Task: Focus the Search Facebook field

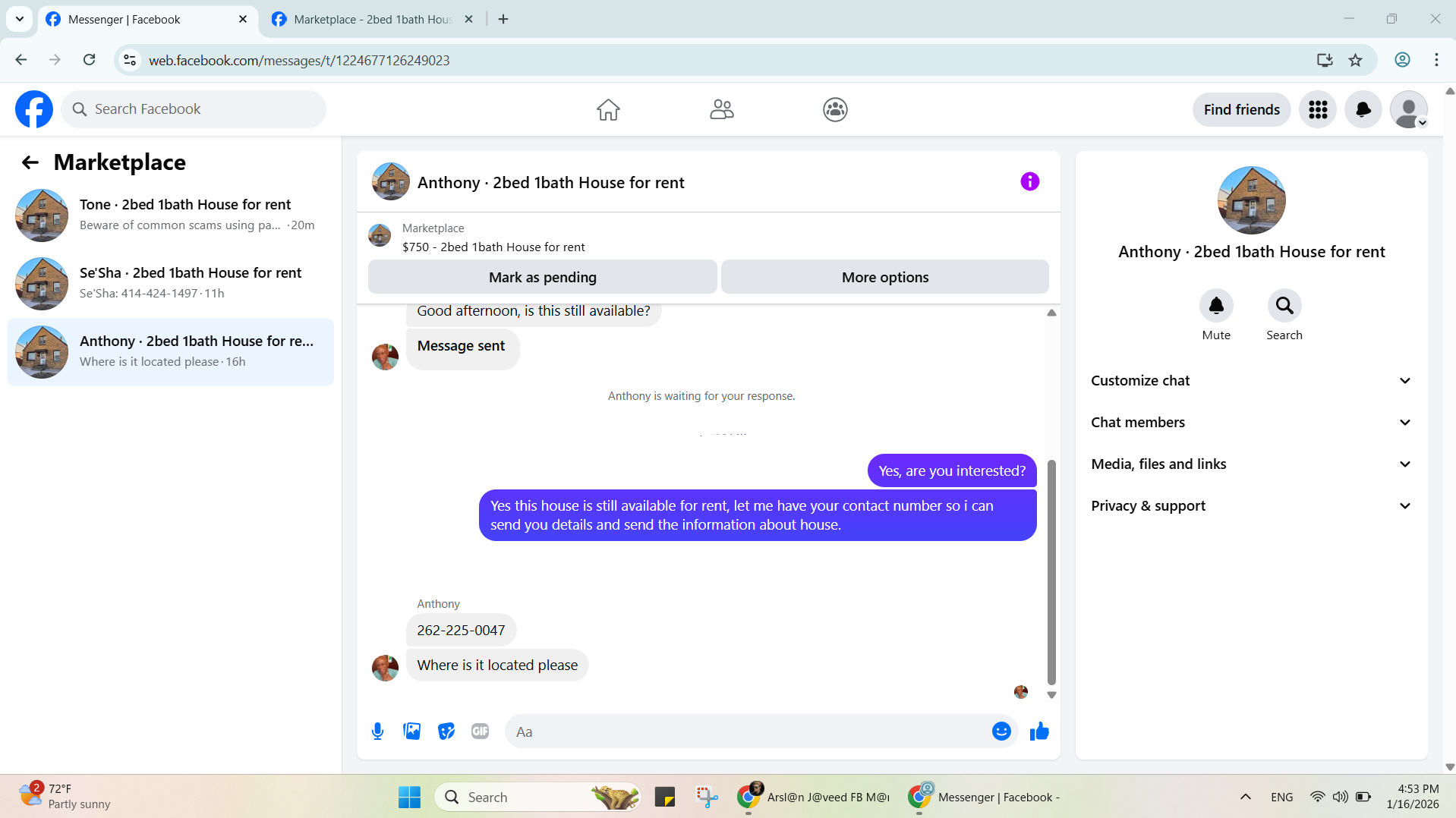Action: pos(194,109)
